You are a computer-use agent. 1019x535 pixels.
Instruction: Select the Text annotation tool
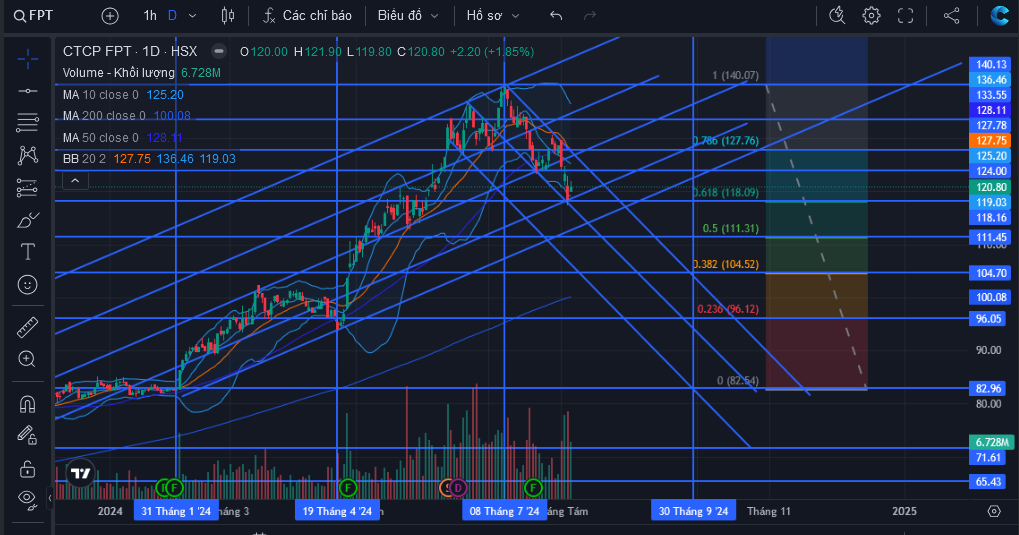27,252
